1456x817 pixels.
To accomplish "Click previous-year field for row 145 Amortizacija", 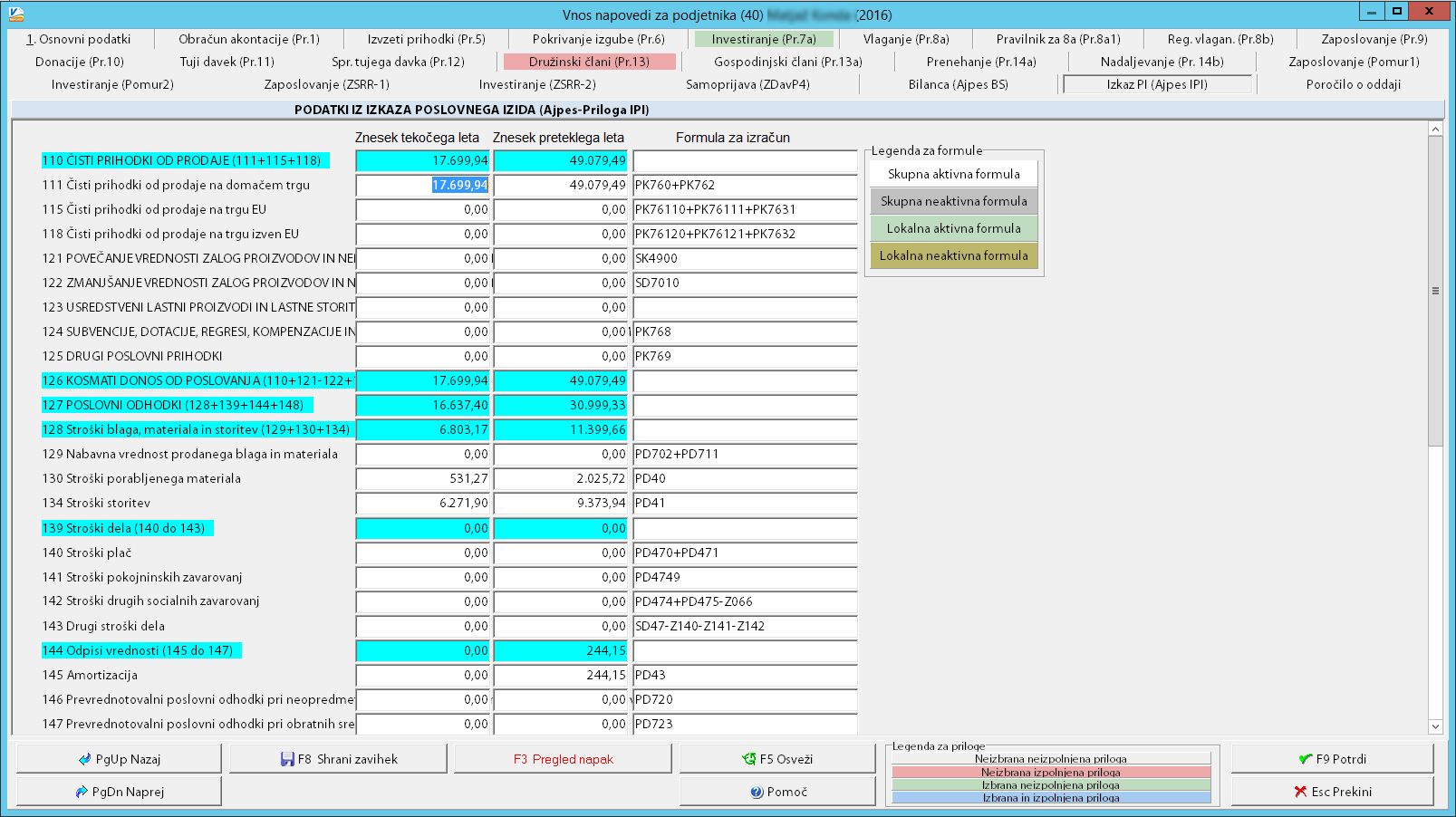I will [560, 675].
